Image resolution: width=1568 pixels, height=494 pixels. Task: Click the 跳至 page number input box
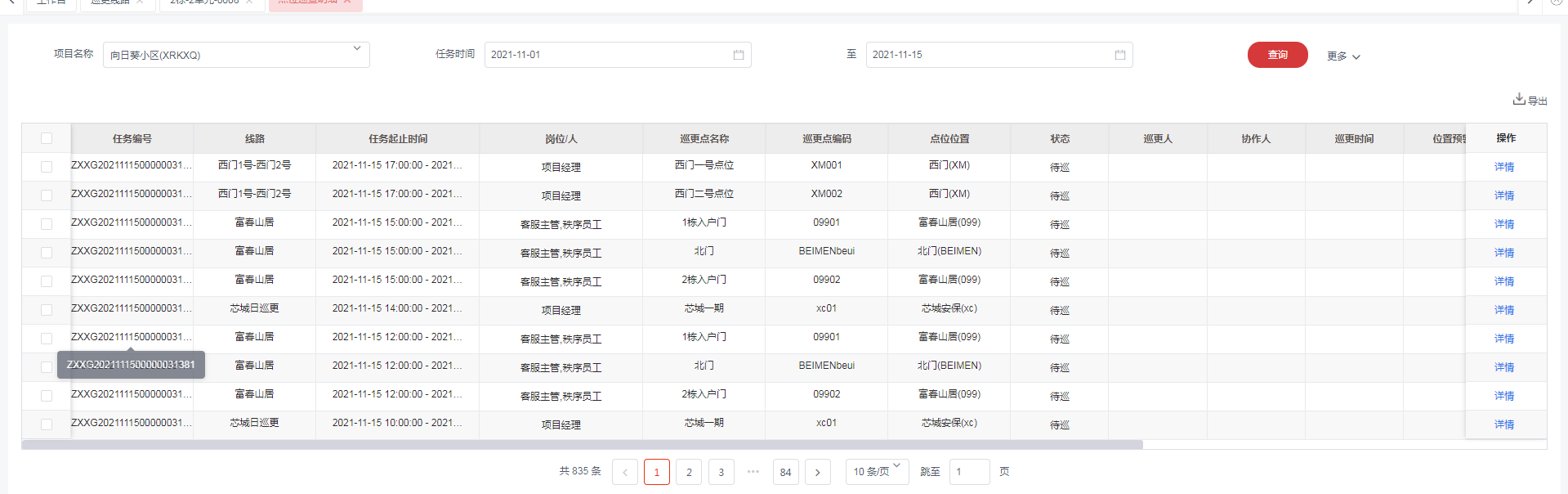click(x=969, y=472)
